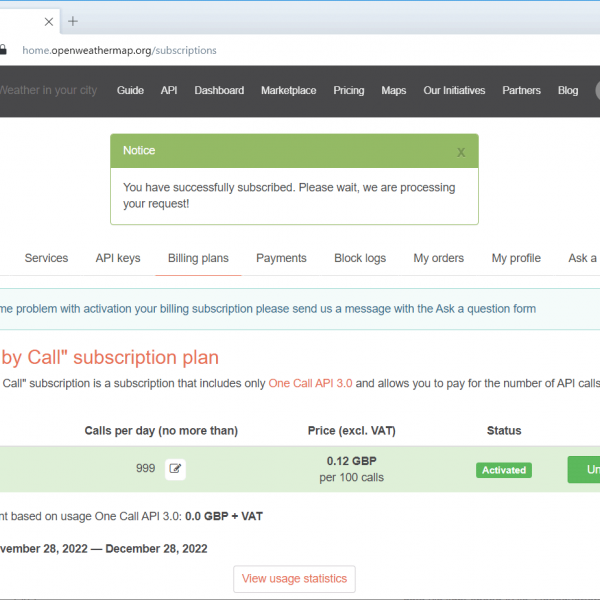The height and width of the screenshot is (600, 600).
Task: Close the browser tab
Action: (x=48, y=21)
